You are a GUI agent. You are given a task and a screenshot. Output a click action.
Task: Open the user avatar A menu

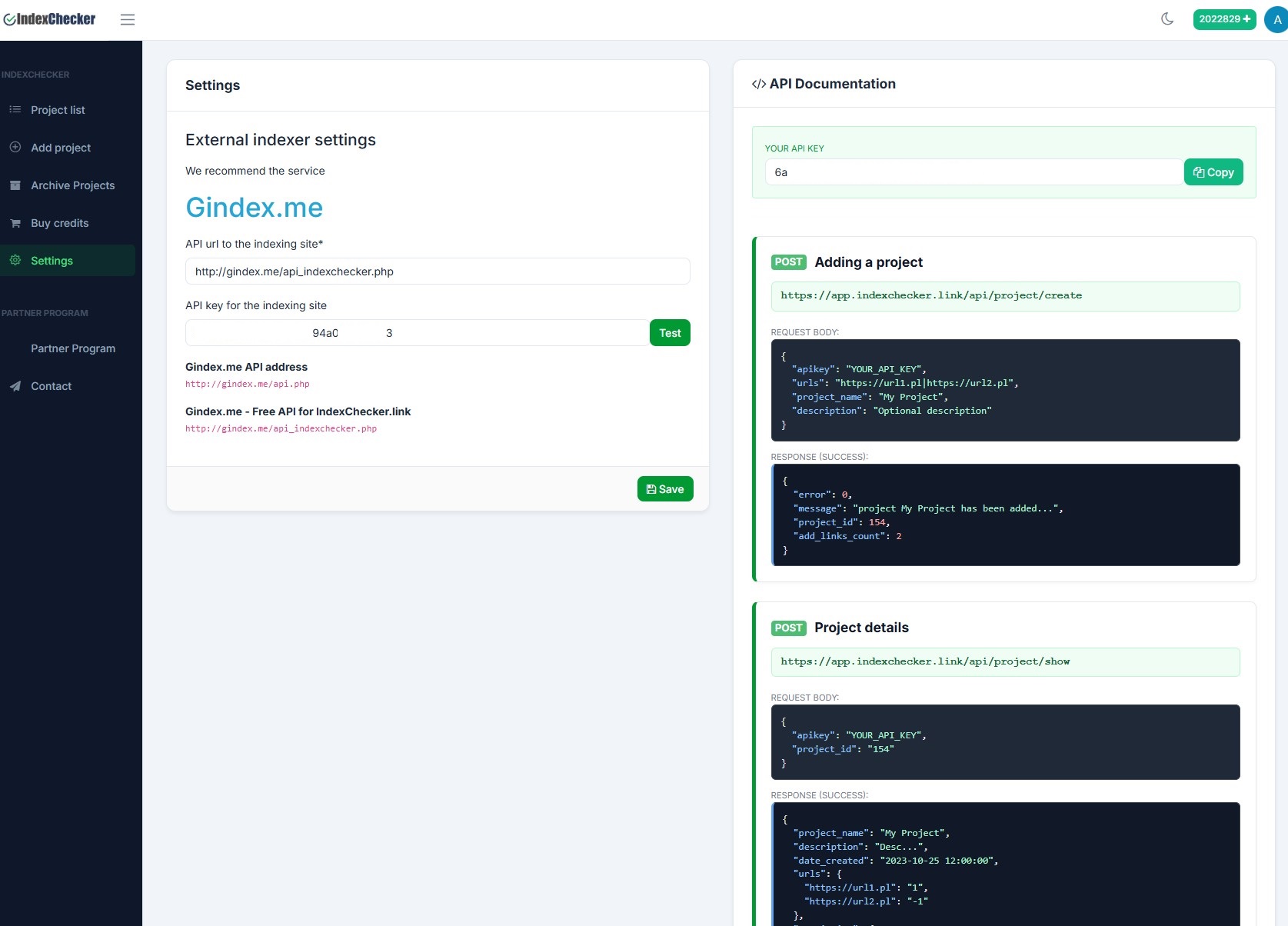tap(1276, 20)
